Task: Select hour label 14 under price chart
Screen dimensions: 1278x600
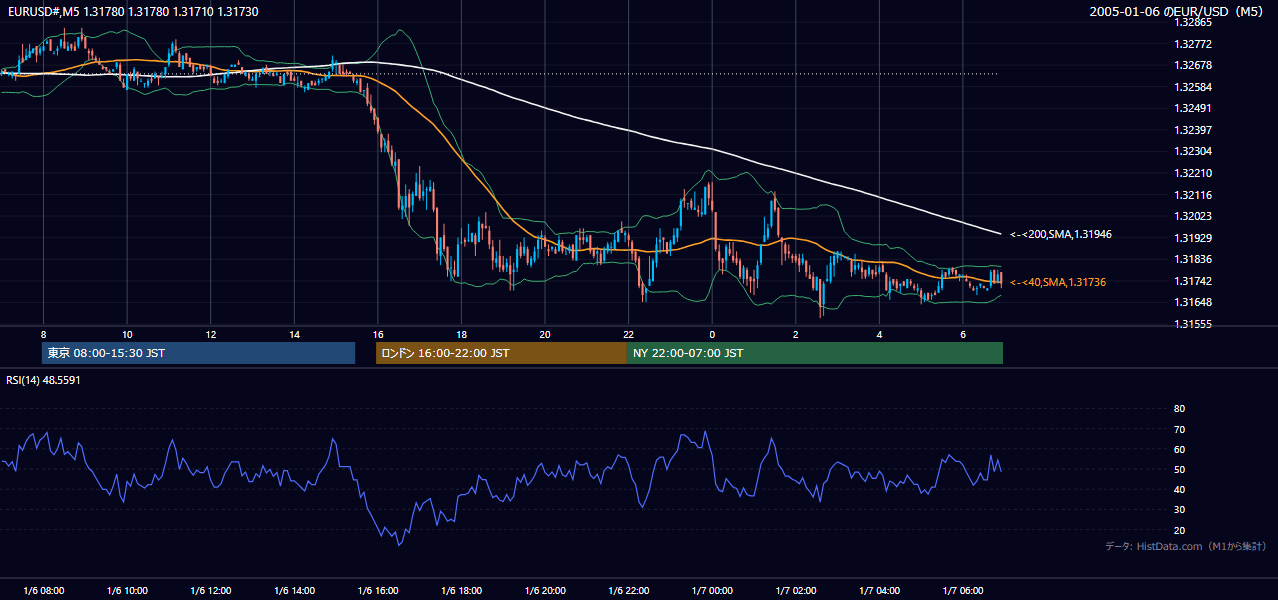Action: click(294, 333)
